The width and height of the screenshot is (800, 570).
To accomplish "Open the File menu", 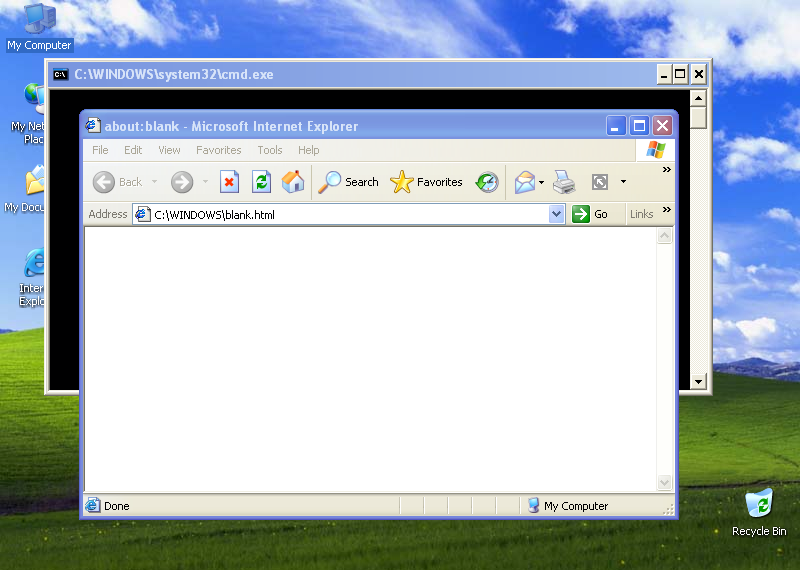I will click(100, 150).
